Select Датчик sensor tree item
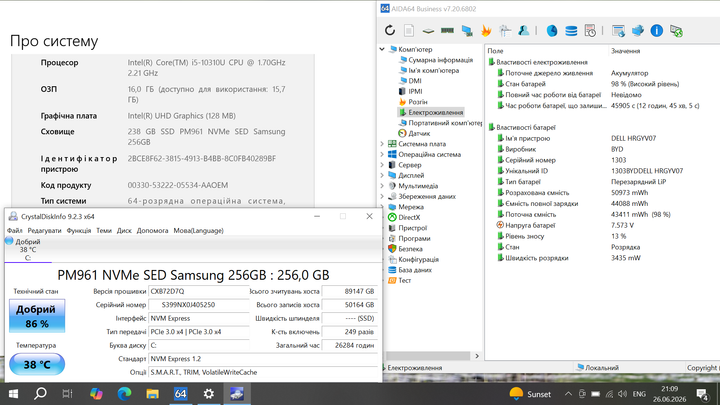This screenshot has height=405, width=720. [419, 134]
